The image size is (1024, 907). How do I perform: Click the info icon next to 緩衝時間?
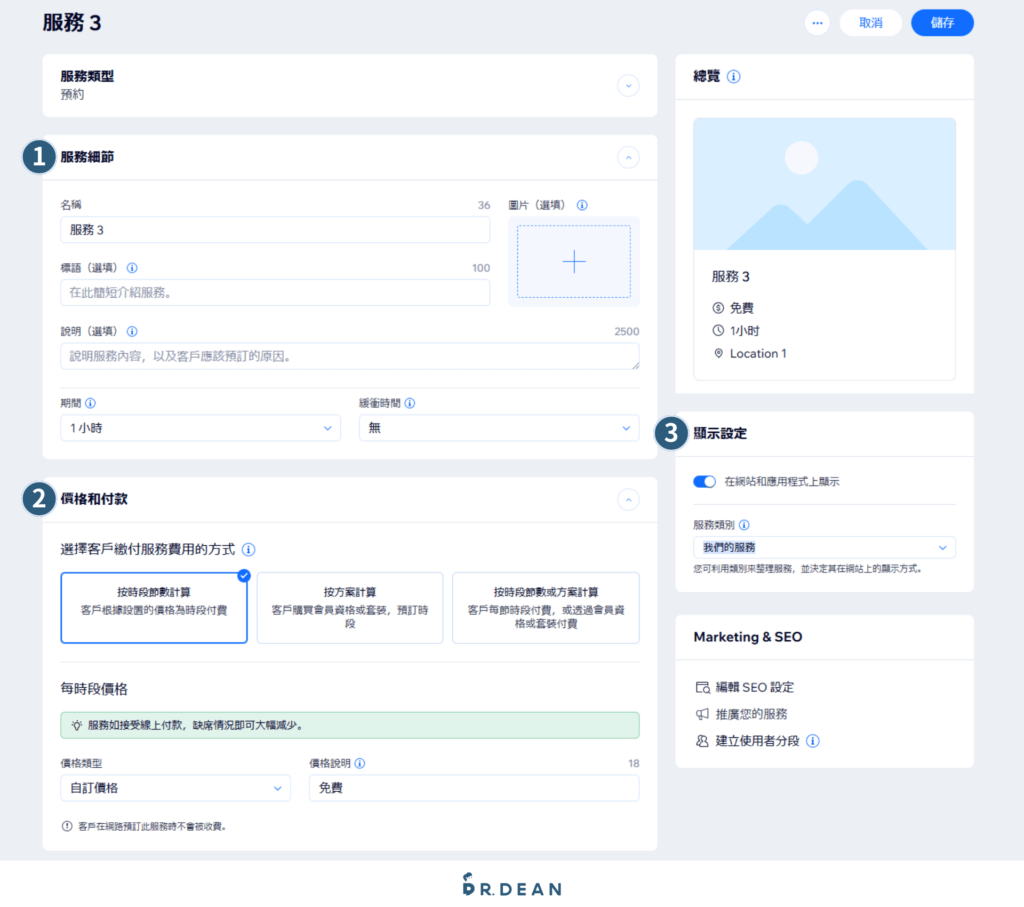[x=411, y=403]
